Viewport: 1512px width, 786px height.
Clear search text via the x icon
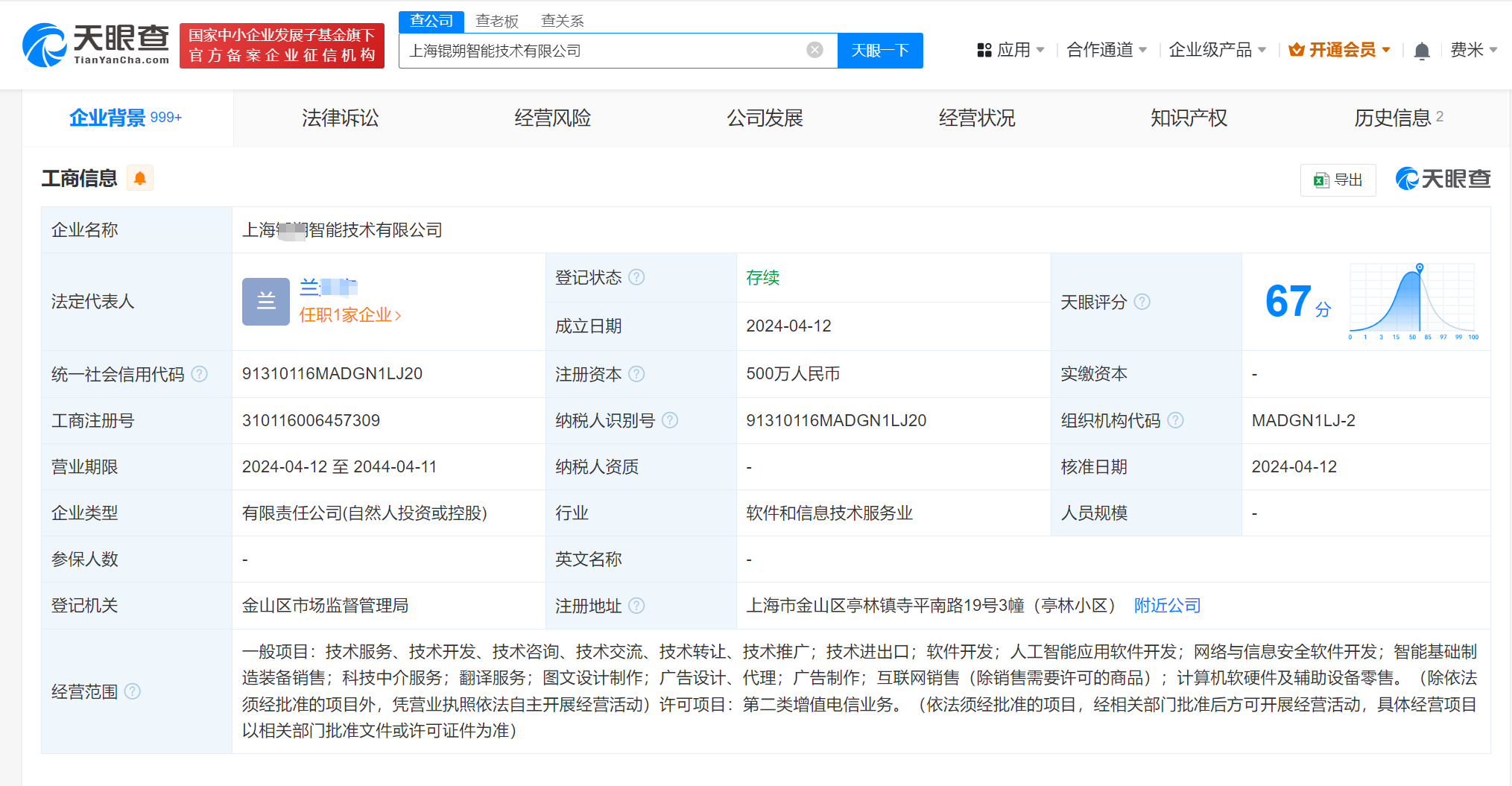pos(813,49)
